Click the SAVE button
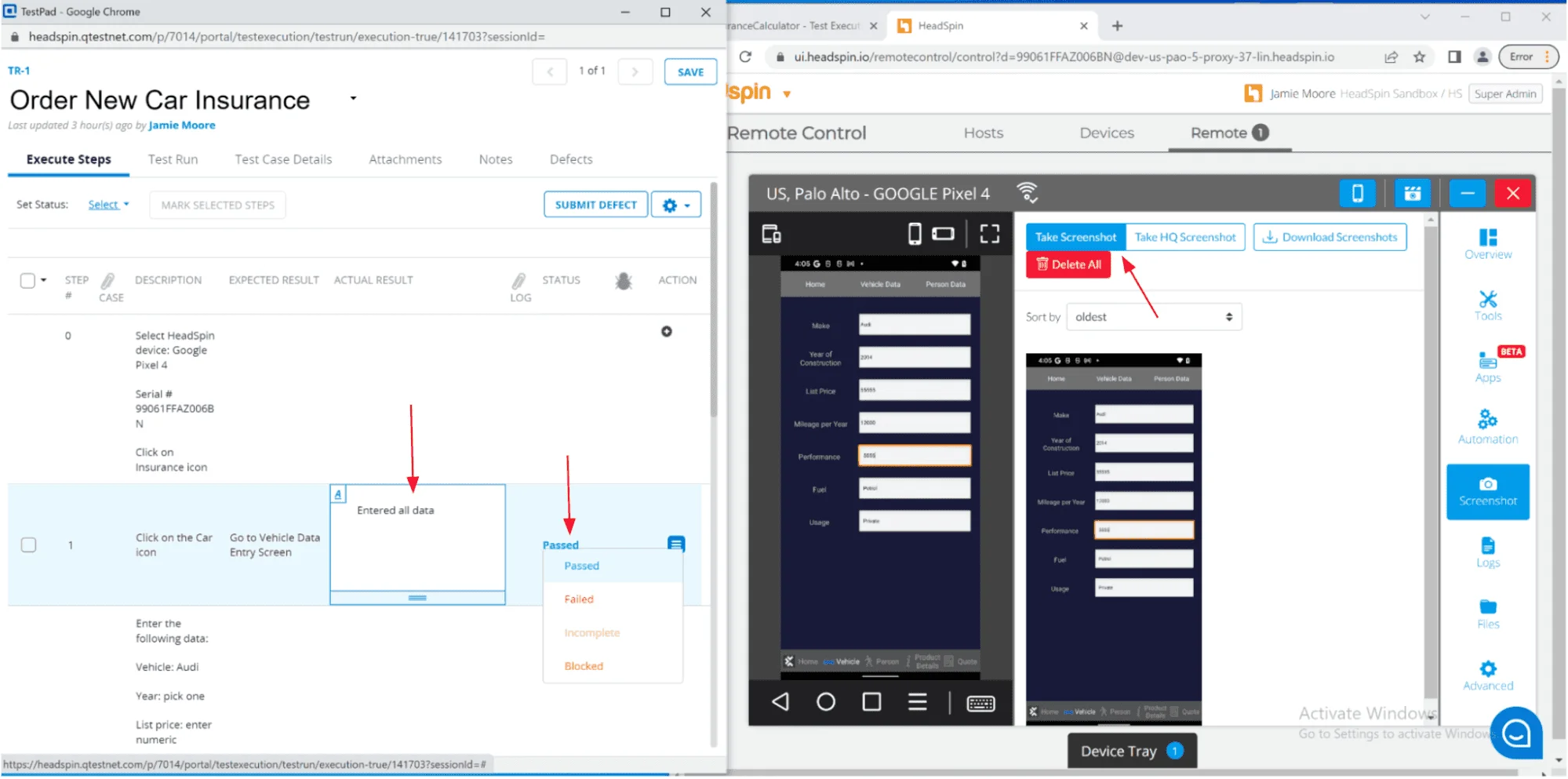Viewport: 1568px width, 779px height. tap(690, 71)
